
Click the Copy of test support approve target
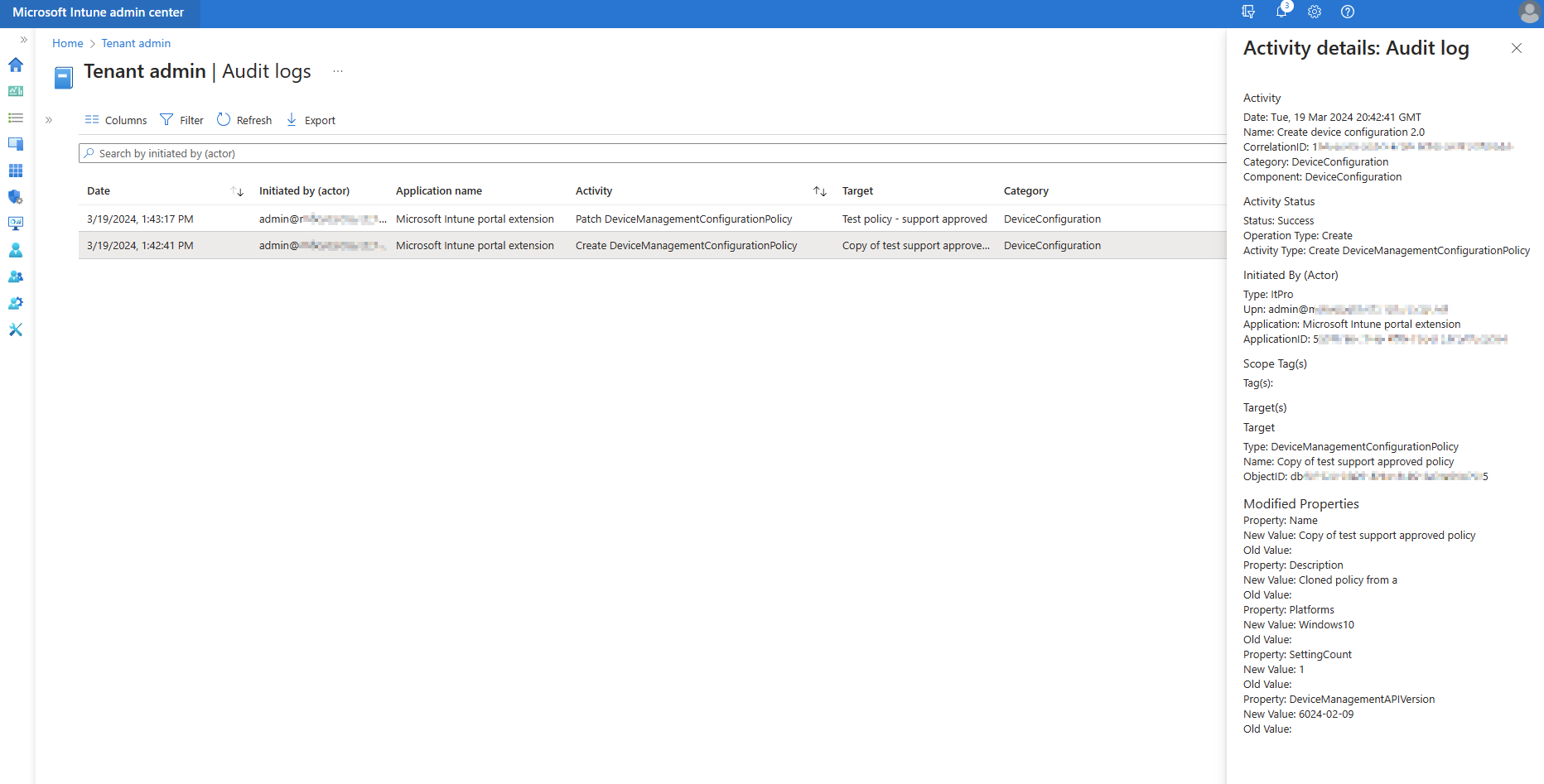click(x=916, y=246)
